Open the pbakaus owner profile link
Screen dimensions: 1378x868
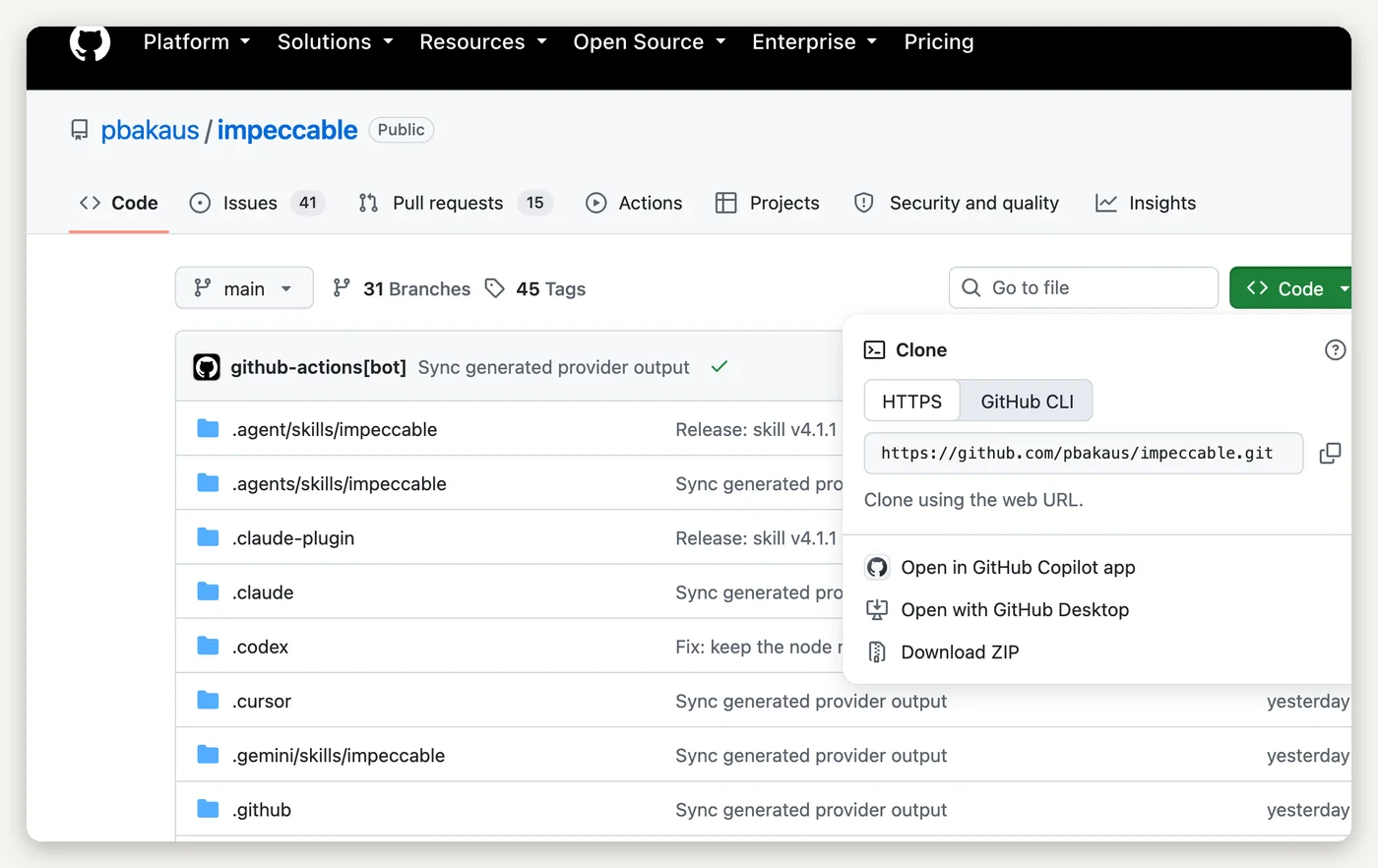[150, 130]
